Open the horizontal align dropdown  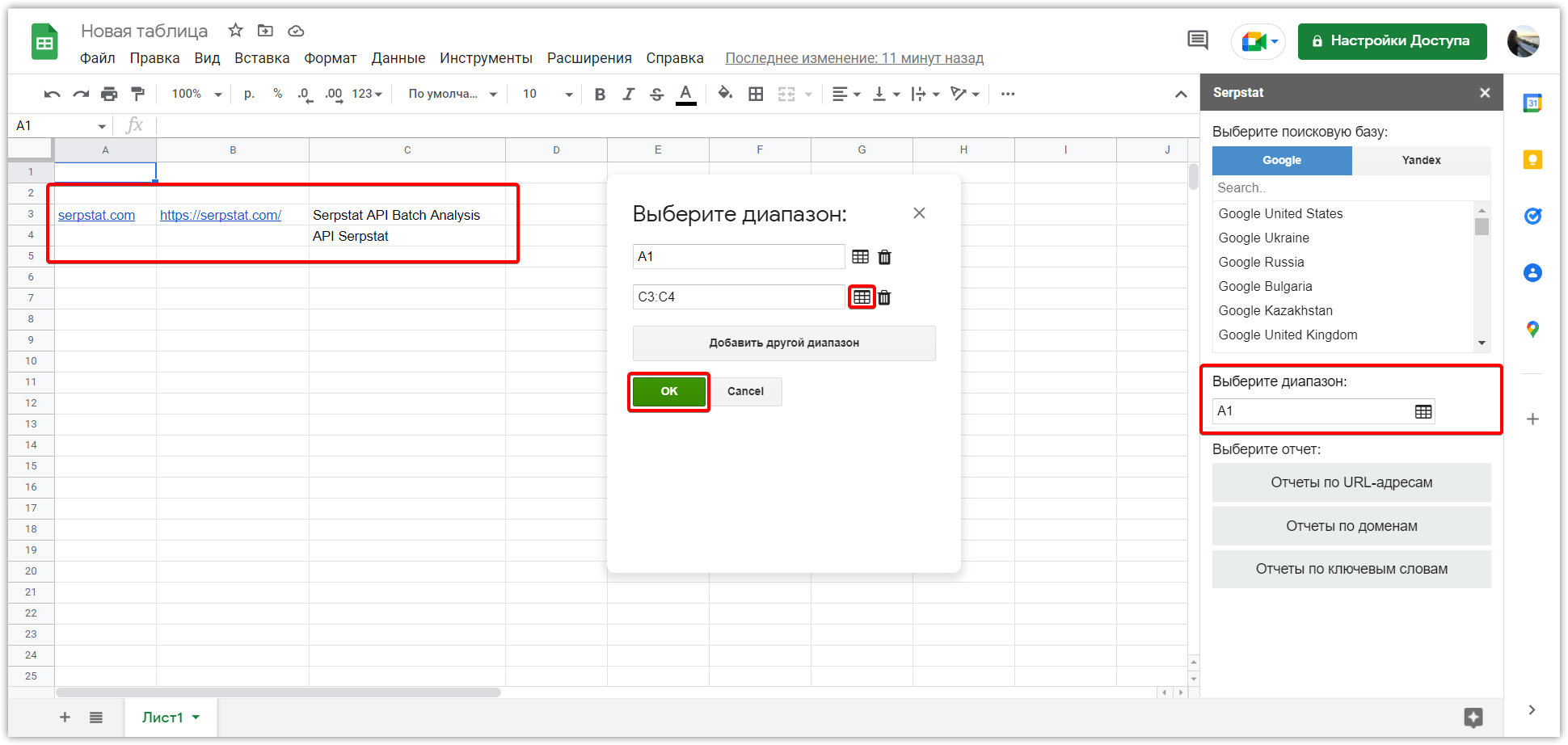(846, 95)
